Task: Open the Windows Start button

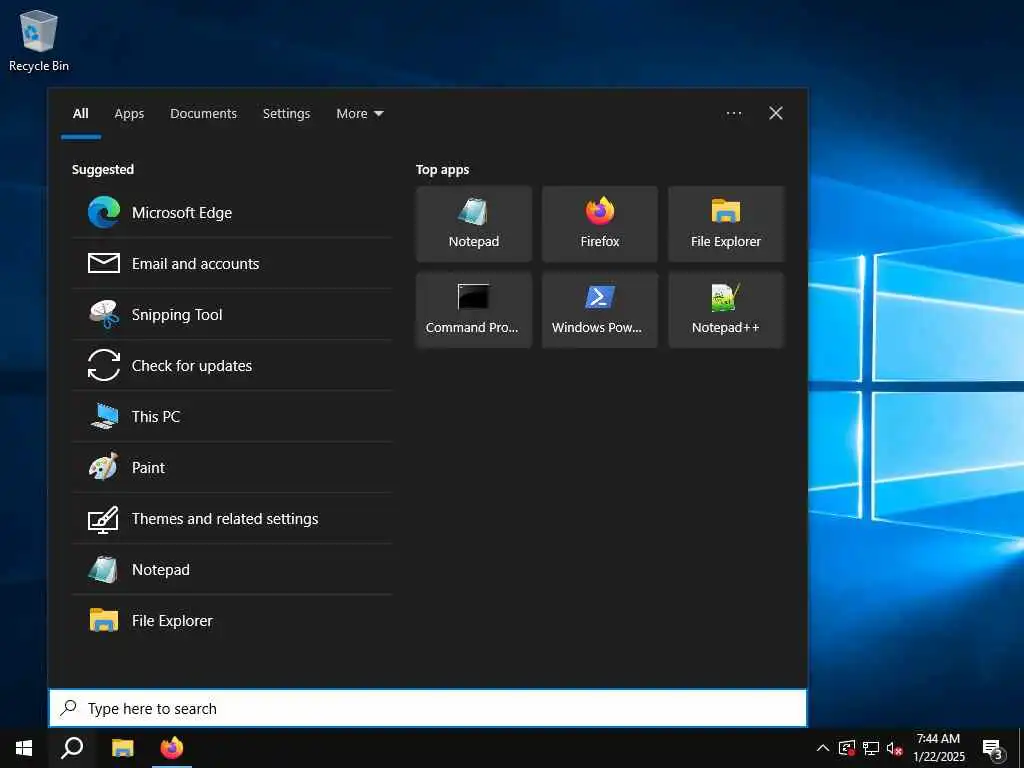Action: tap(24, 748)
